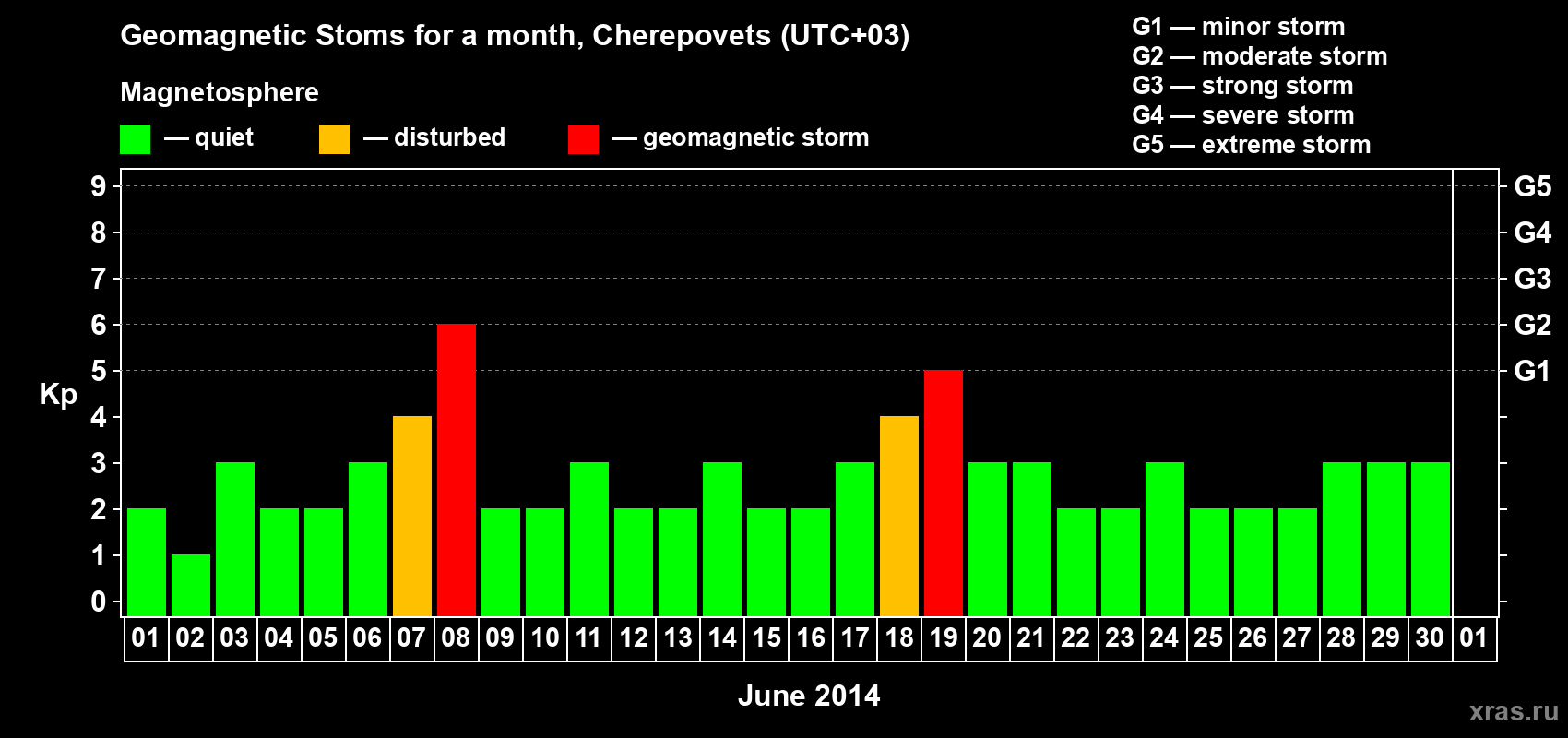This screenshot has width=1568, height=738.
Task: Click the 'G2 — moderate storm' legend line
Action: tap(1260, 56)
